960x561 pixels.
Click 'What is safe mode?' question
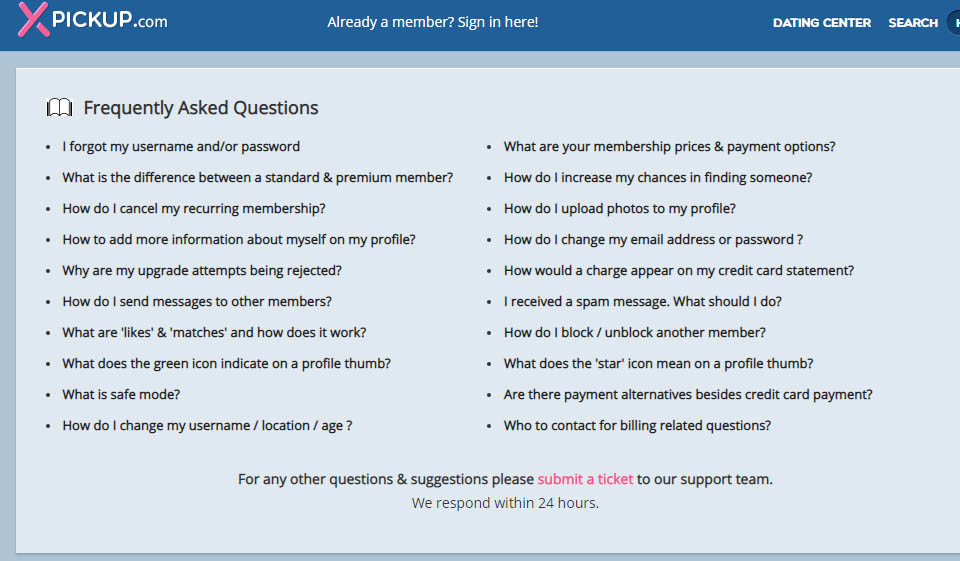click(x=121, y=394)
